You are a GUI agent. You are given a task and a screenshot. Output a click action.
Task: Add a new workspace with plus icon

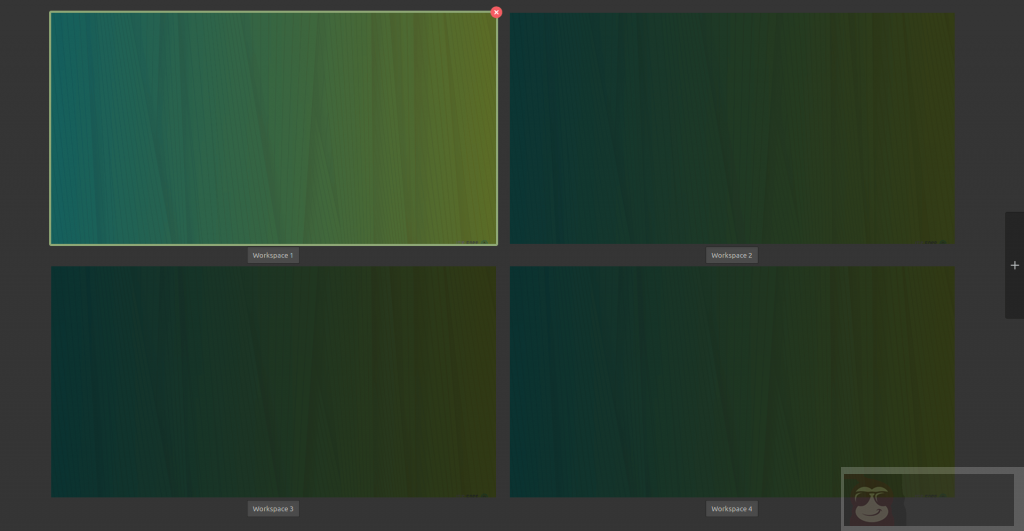[1014, 265]
